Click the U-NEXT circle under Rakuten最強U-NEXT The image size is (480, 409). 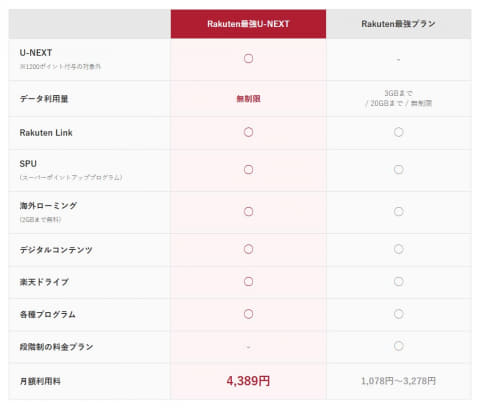pyautogui.click(x=248, y=58)
